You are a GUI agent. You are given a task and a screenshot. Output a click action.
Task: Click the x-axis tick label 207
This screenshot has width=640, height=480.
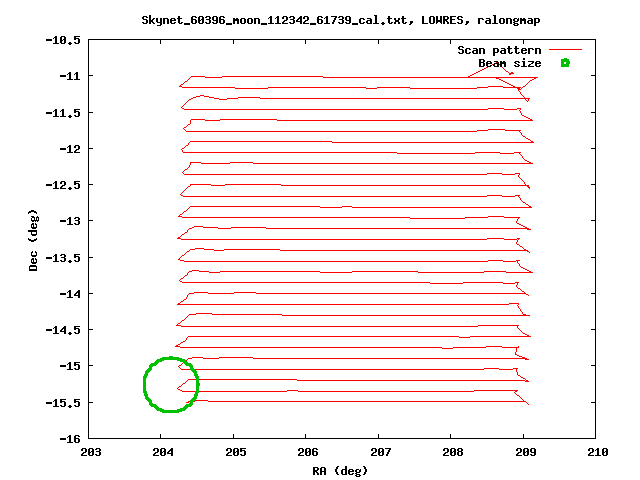point(380,452)
